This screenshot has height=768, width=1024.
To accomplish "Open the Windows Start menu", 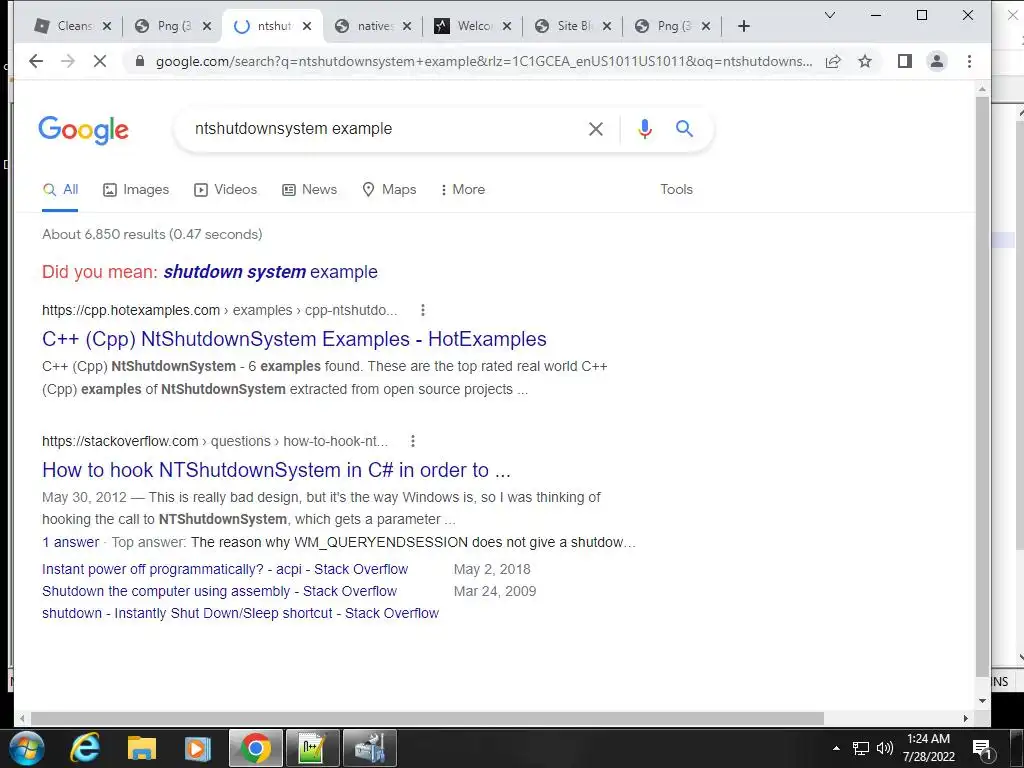I will 26,748.
